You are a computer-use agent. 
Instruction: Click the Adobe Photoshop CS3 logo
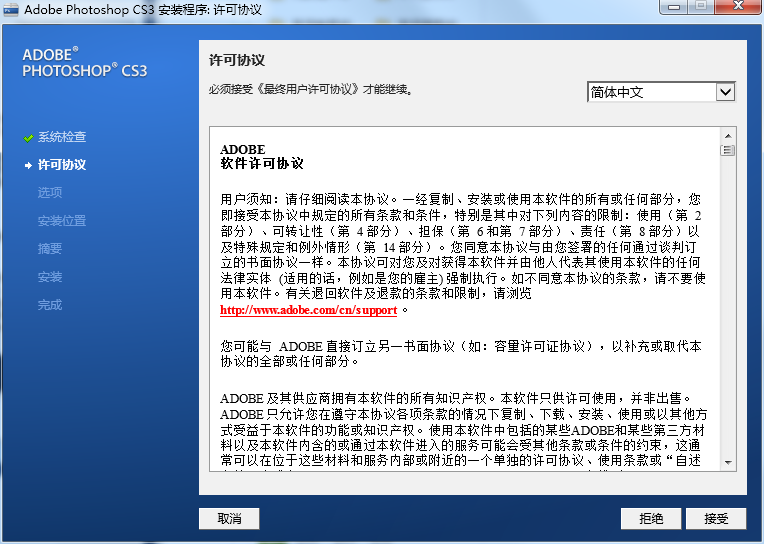coord(85,62)
